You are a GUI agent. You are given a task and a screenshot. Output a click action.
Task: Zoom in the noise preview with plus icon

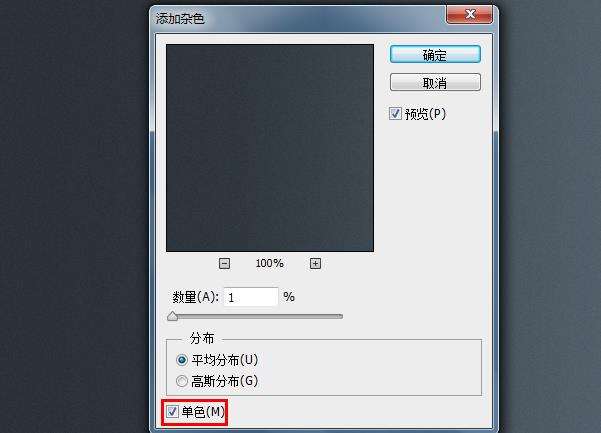(x=315, y=263)
